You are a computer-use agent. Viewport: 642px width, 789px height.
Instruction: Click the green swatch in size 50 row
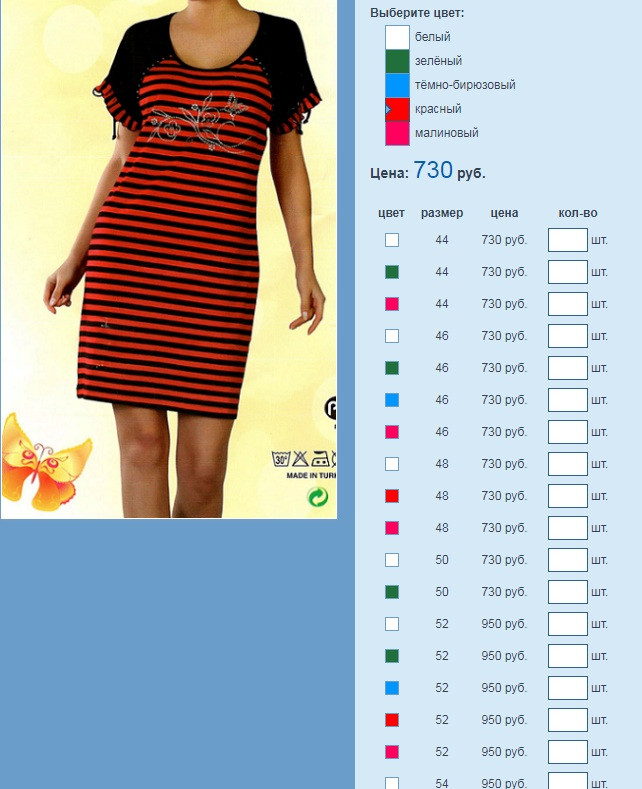pos(392,592)
